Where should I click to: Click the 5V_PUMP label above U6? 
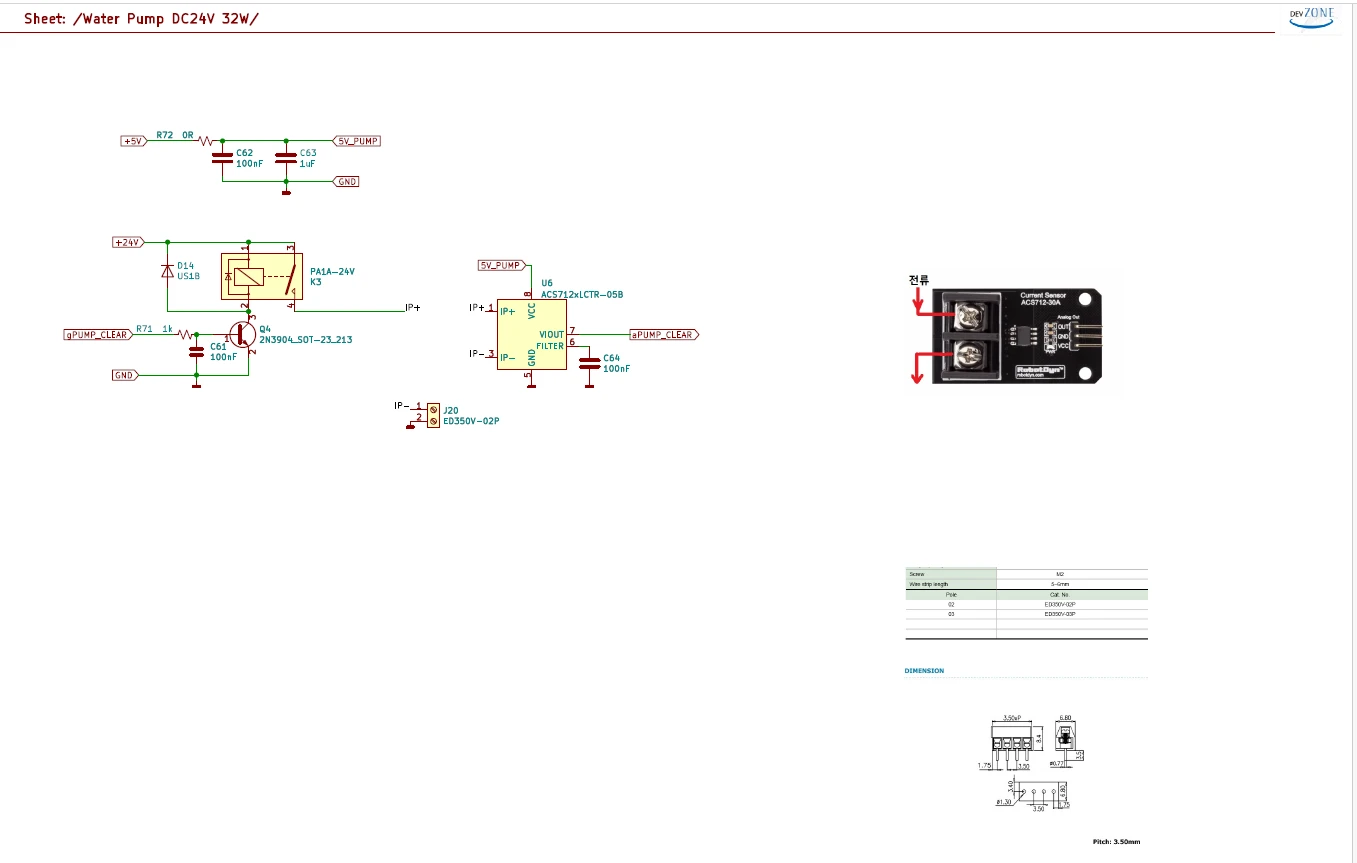click(502, 265)
